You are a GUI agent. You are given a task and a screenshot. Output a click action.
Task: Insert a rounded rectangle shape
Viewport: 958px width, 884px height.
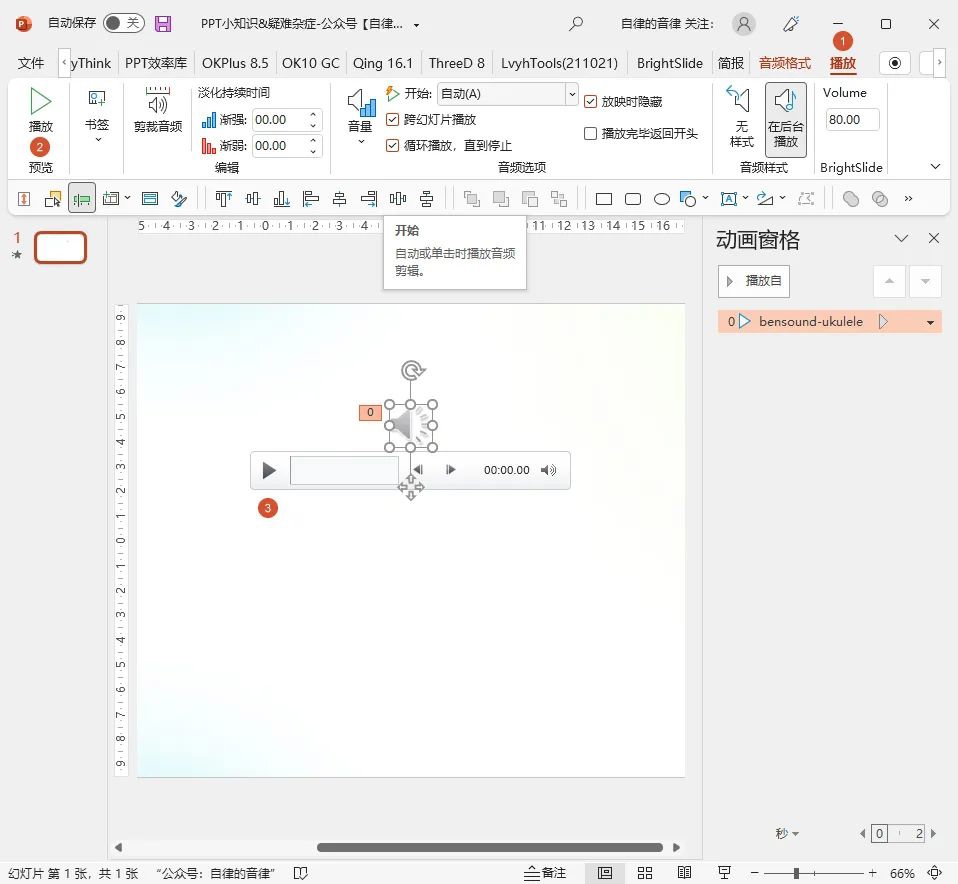[633, 199]
